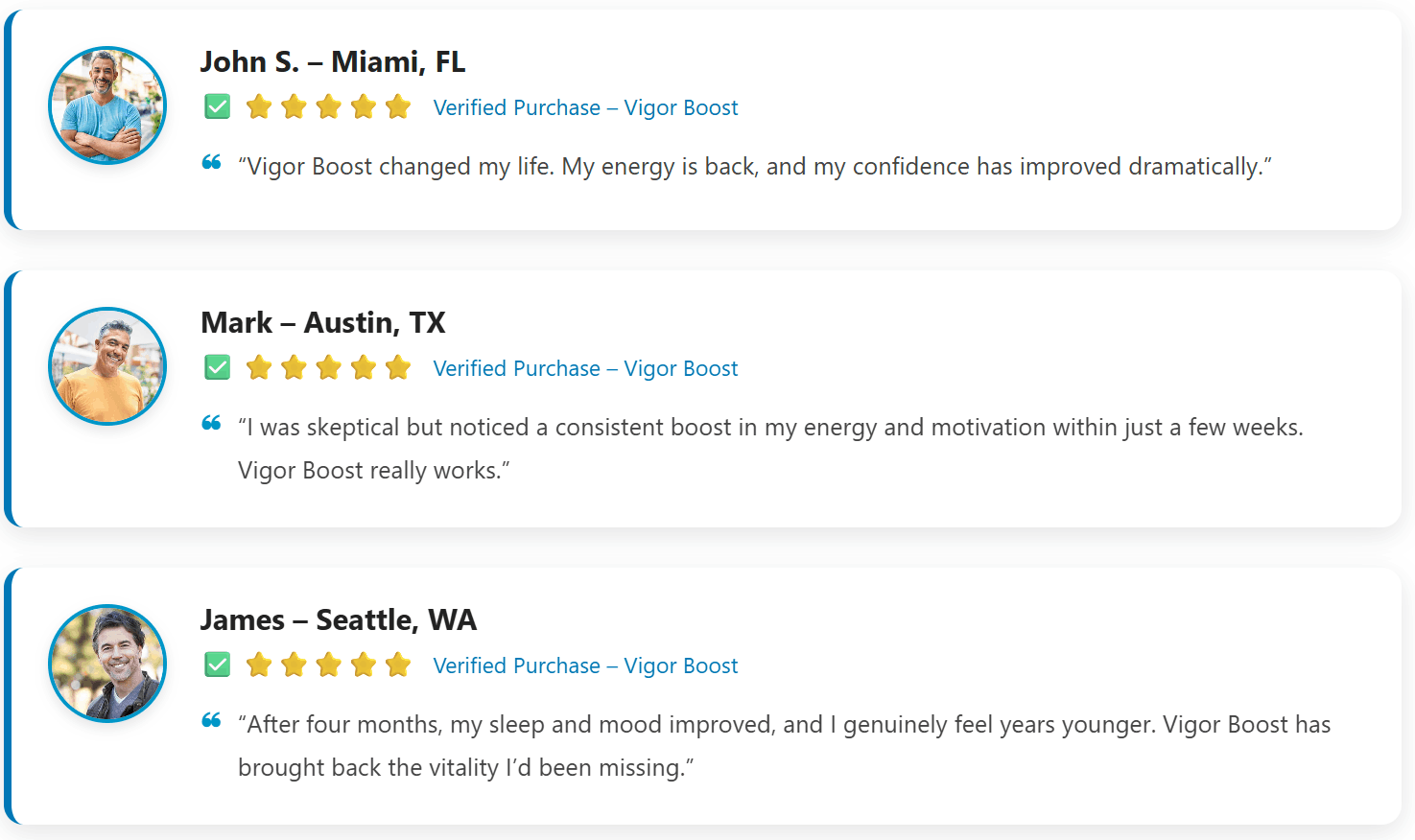Click the heading James – Seattle, WA

click(338, 620)
